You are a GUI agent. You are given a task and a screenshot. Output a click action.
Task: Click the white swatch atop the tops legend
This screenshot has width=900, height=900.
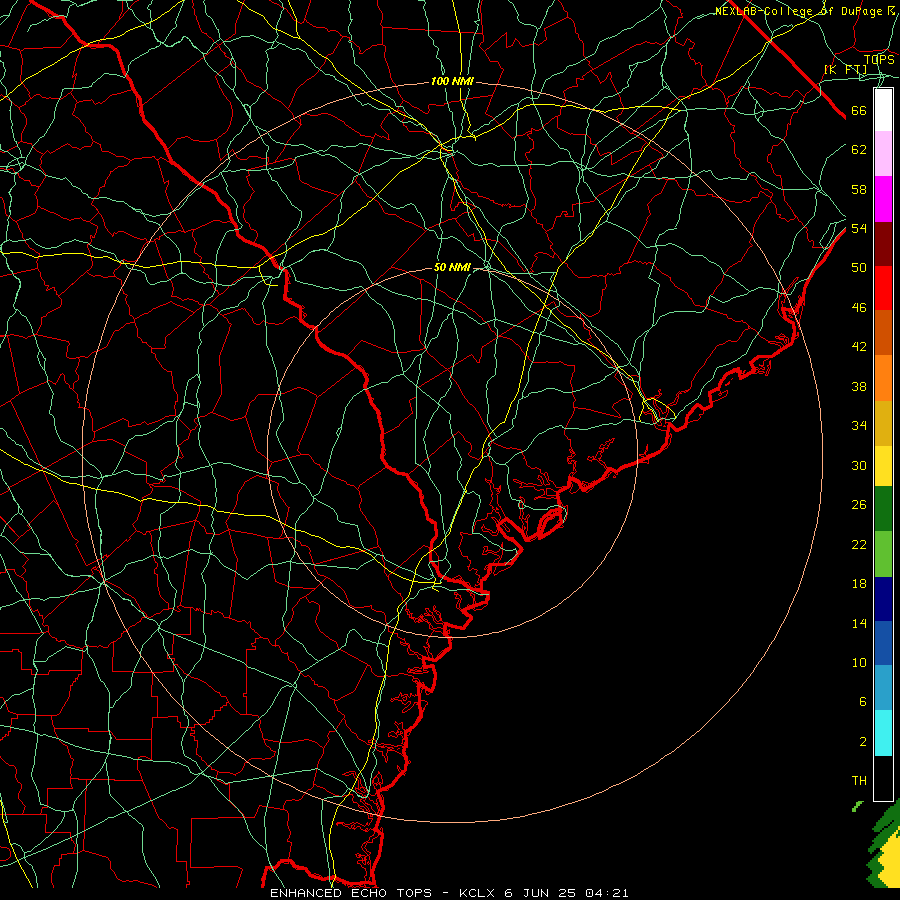coord(883,110)
